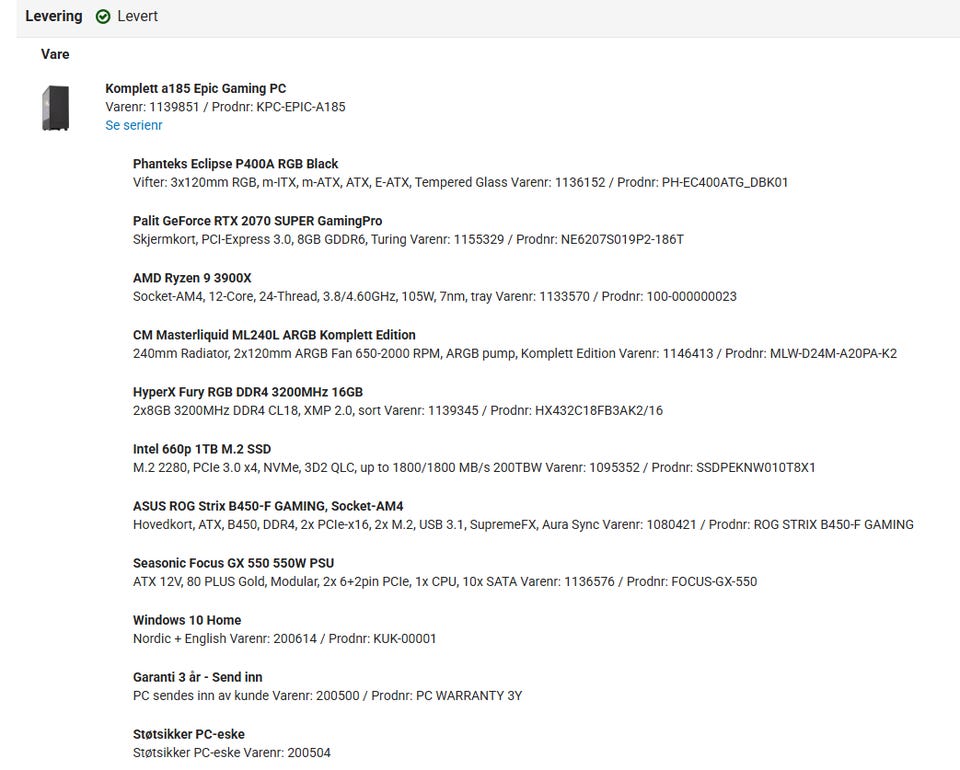Click '2x8GB 3200MHz DDR4 CL18' spec line
Viewport: 960px width, 770px height.
(398, 410)
